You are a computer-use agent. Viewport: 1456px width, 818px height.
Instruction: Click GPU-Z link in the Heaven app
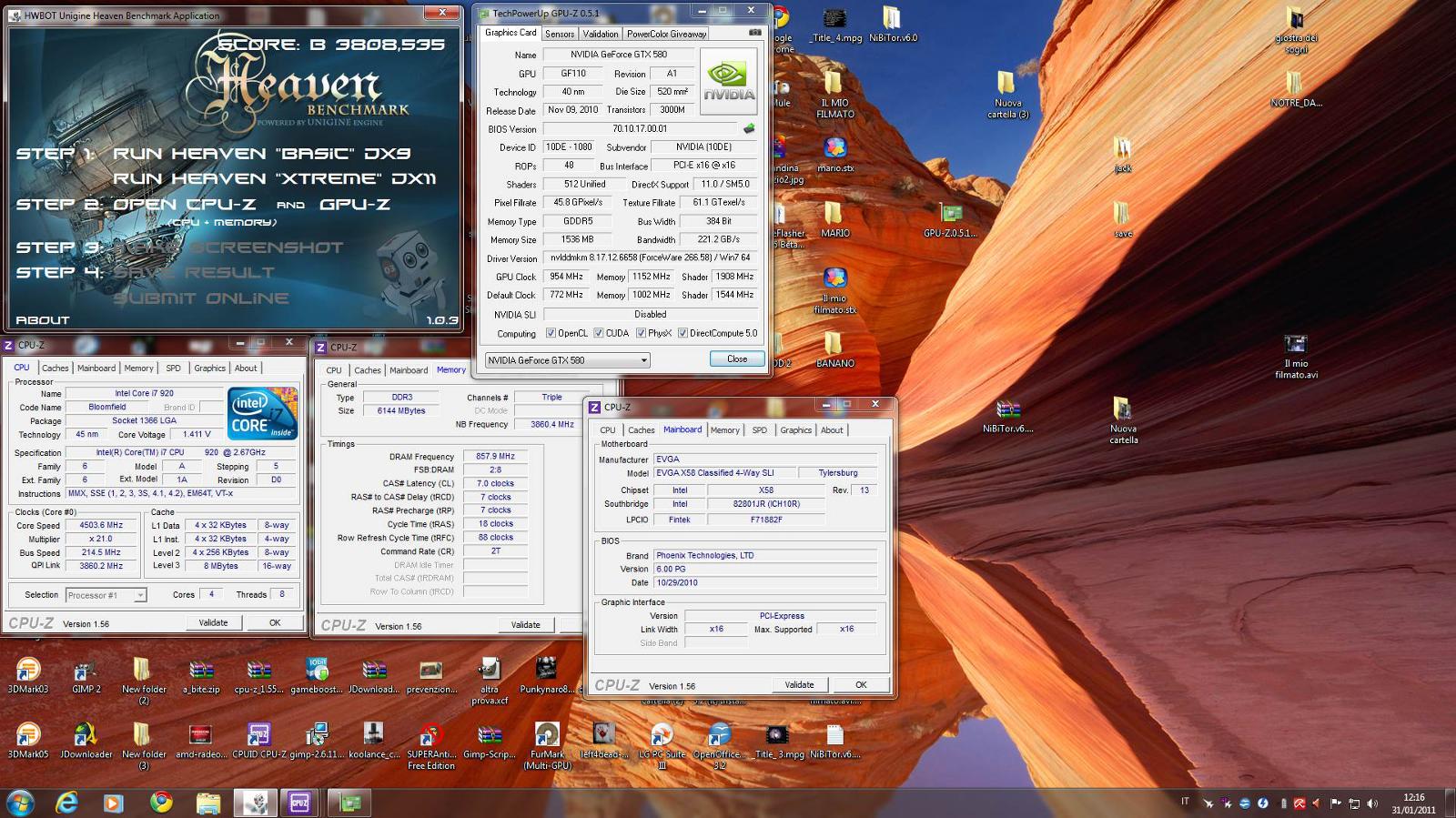[355, 205]
